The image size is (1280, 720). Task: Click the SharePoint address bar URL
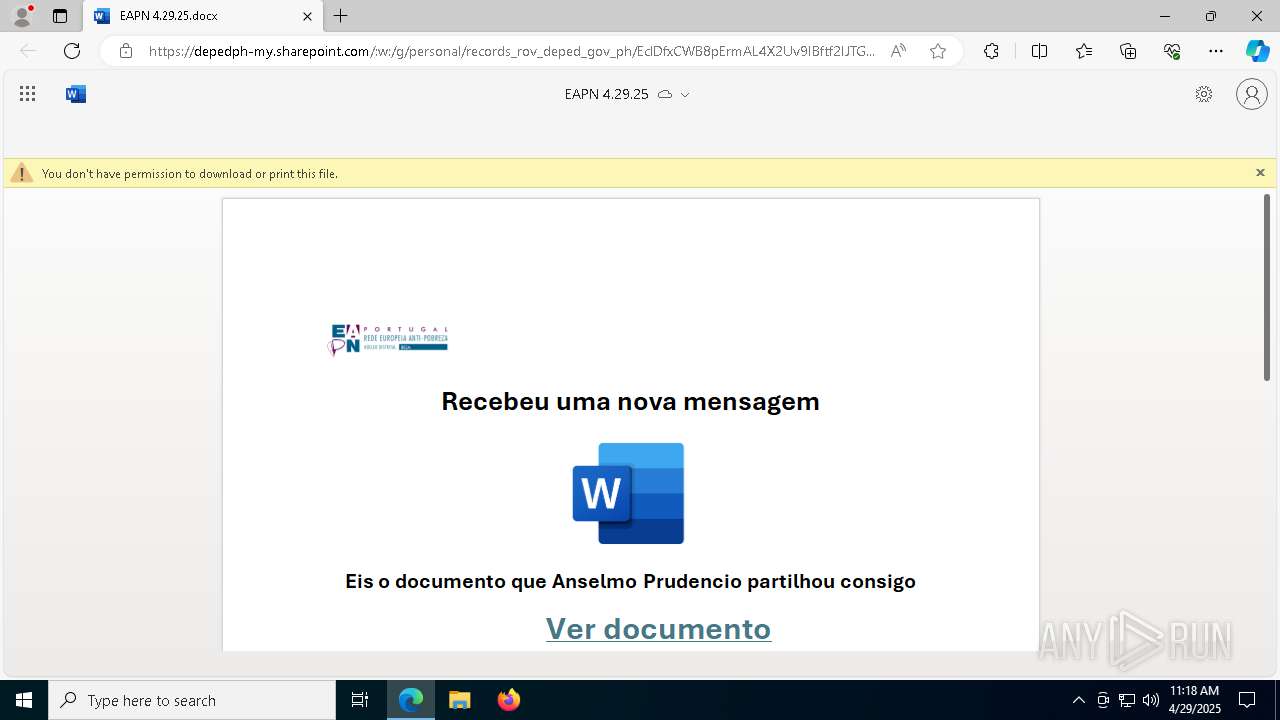click(x=511, y=51)
